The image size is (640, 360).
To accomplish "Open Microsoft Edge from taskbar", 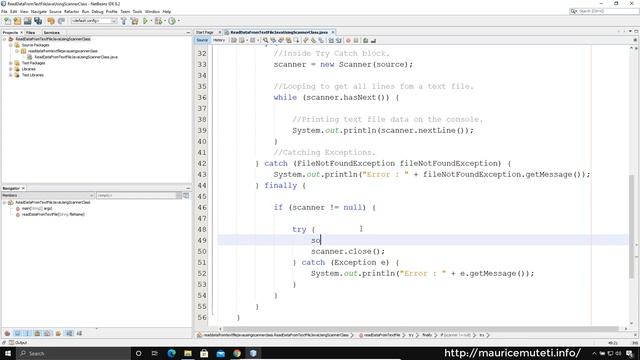I will [171, 353].
